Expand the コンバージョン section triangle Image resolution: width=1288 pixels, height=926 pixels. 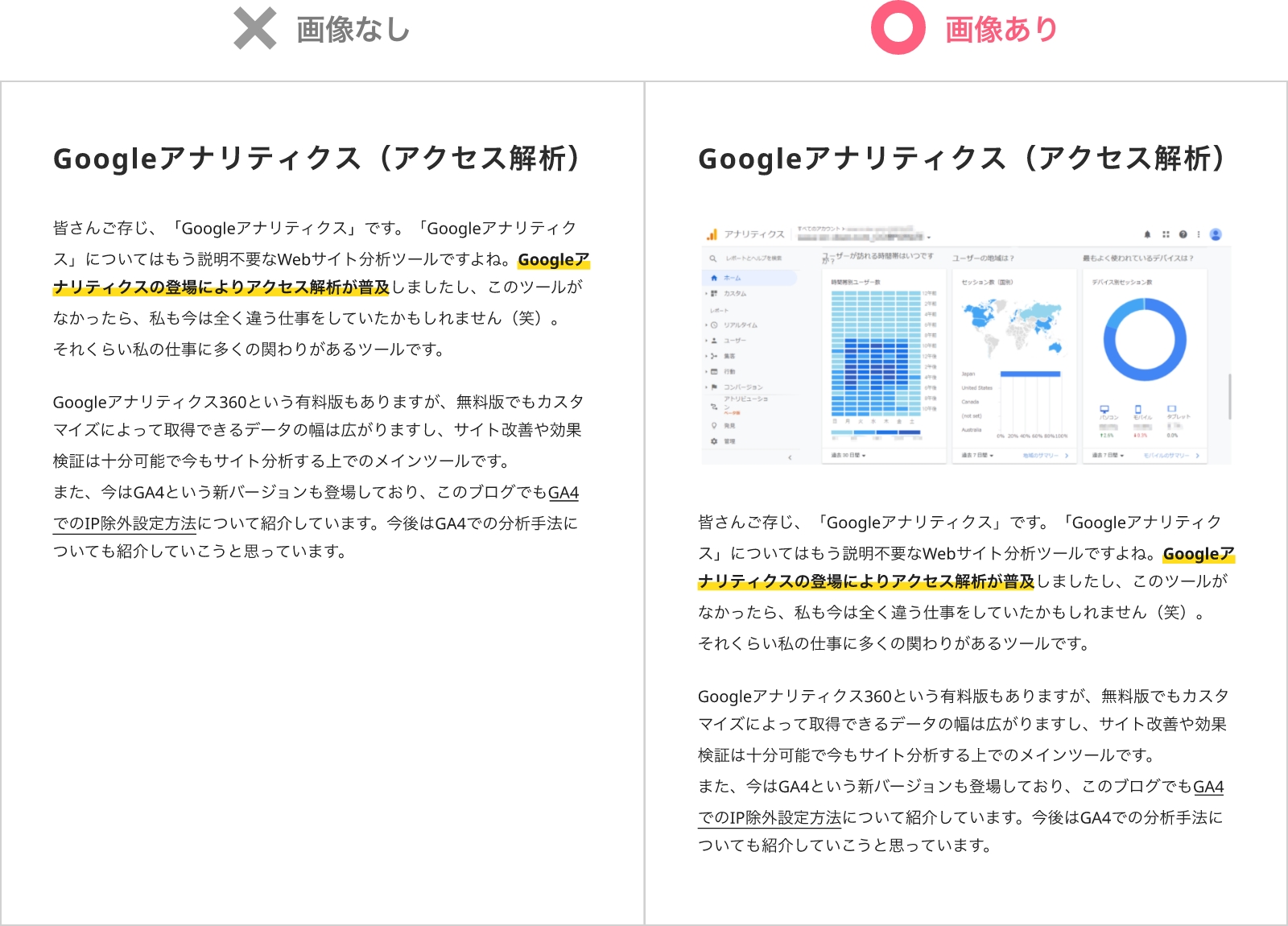pyautogui.click(x=706, y=387)
